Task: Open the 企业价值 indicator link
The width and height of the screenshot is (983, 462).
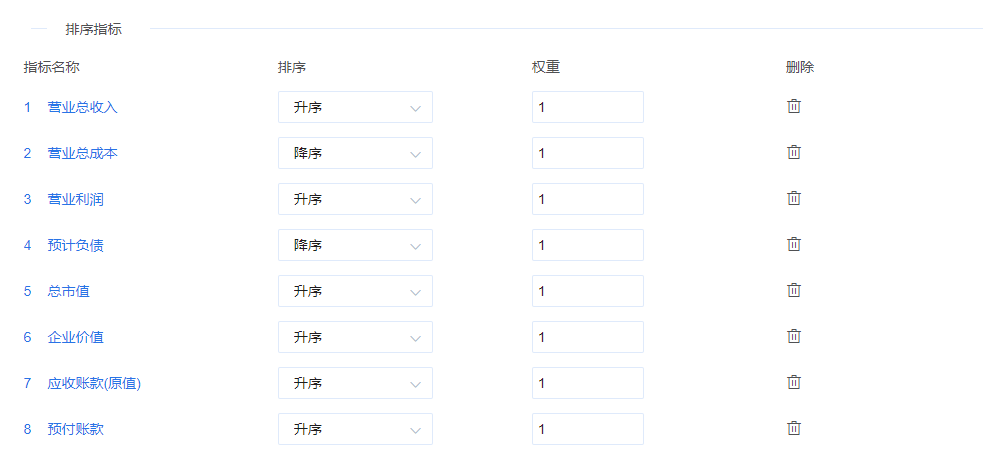Action: click(x=75, y=337)
